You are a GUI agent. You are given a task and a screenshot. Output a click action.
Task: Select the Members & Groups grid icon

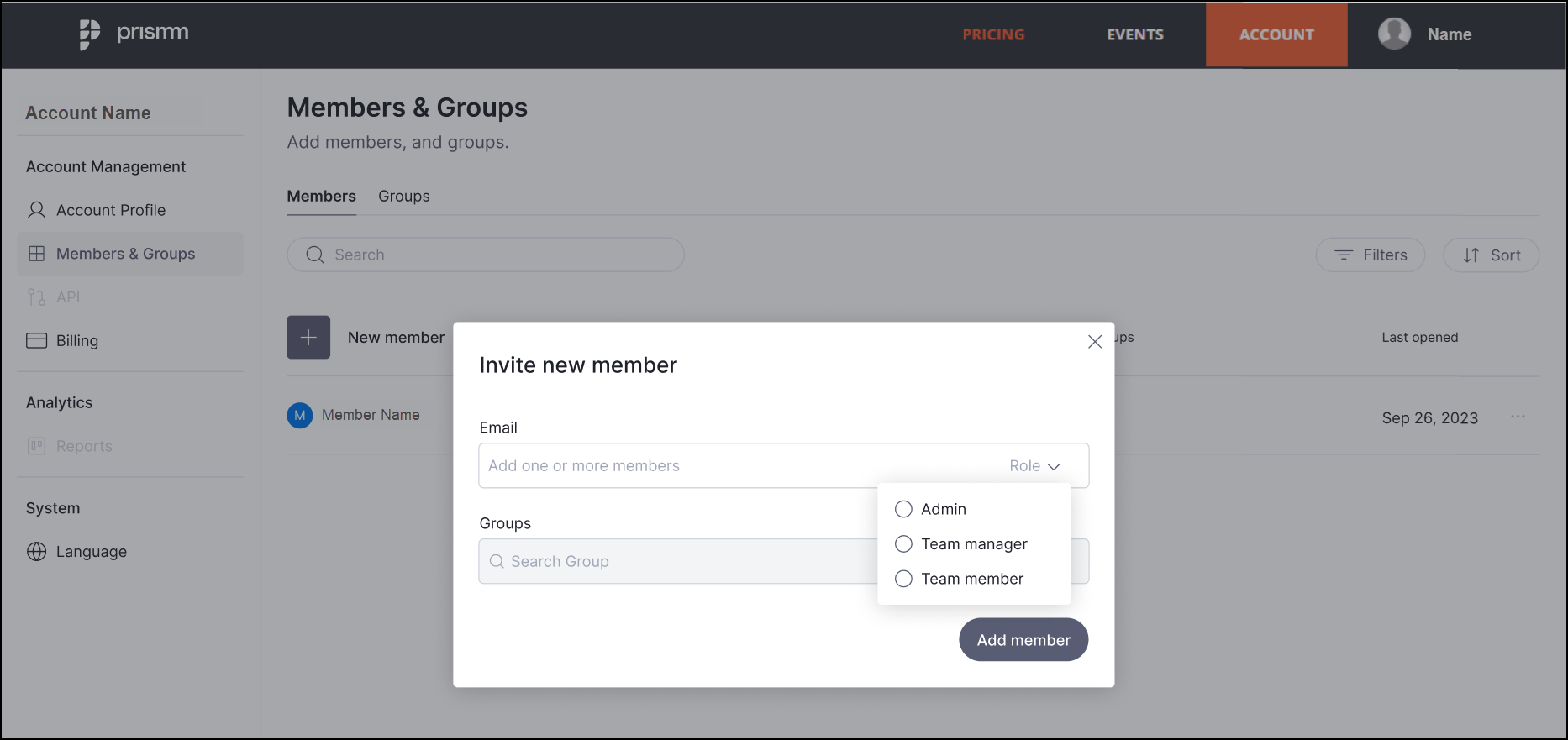coord(37,254)
